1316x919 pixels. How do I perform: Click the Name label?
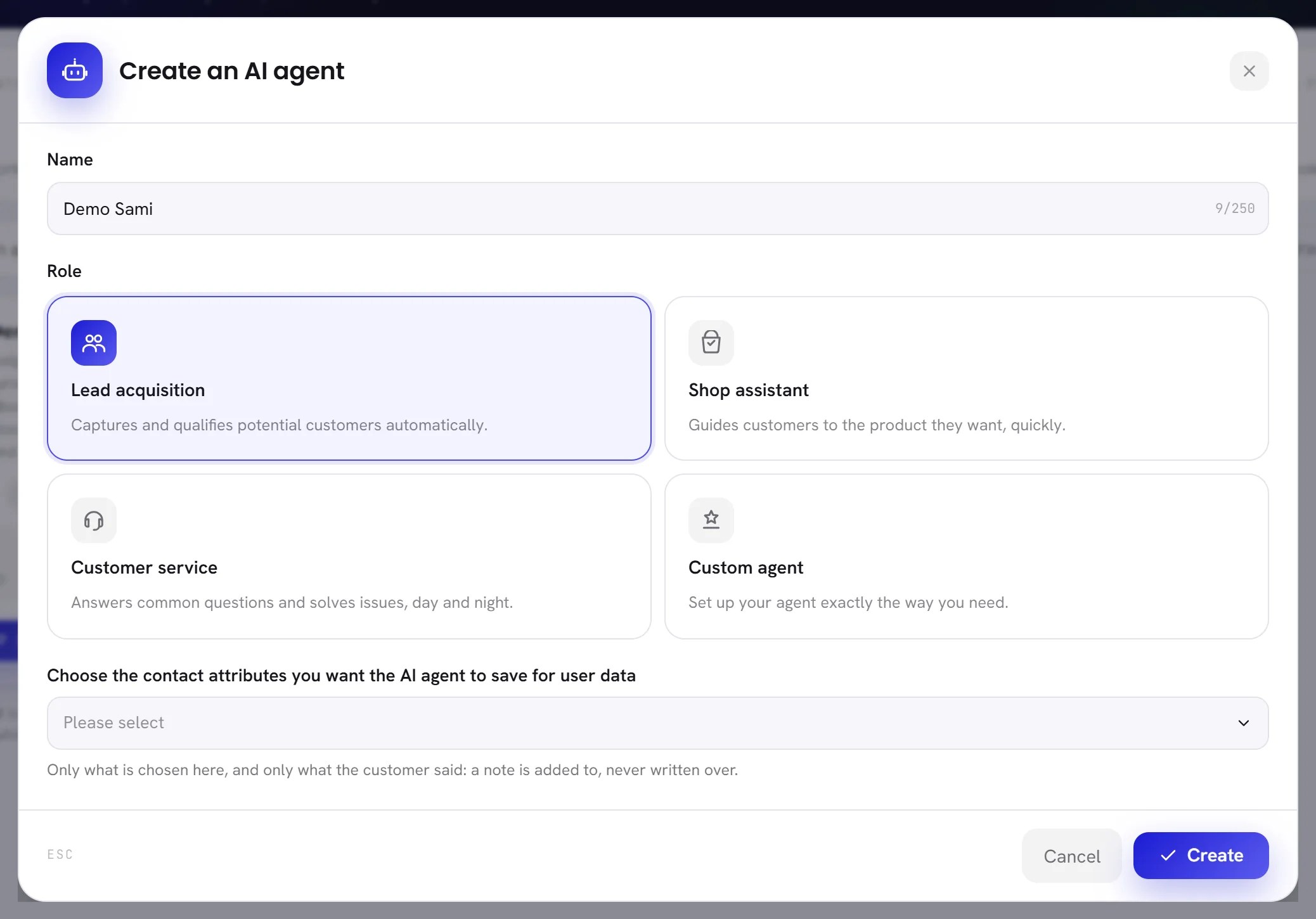click(x=70, y=160)
